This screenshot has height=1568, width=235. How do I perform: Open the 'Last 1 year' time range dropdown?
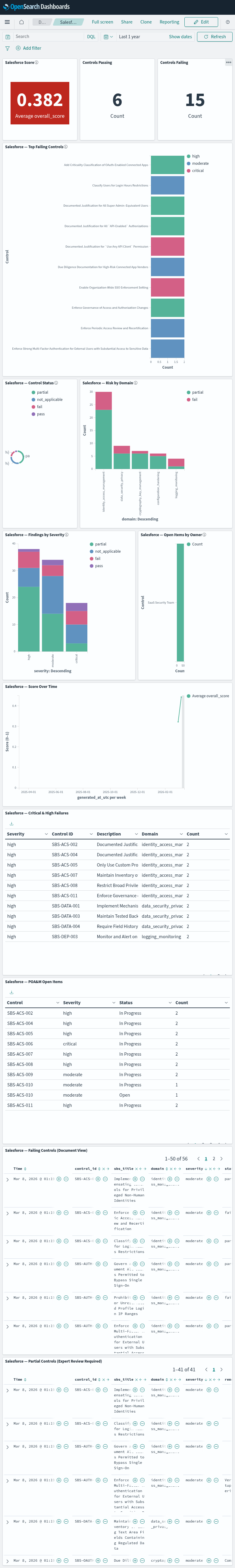(x=129, y=36)
